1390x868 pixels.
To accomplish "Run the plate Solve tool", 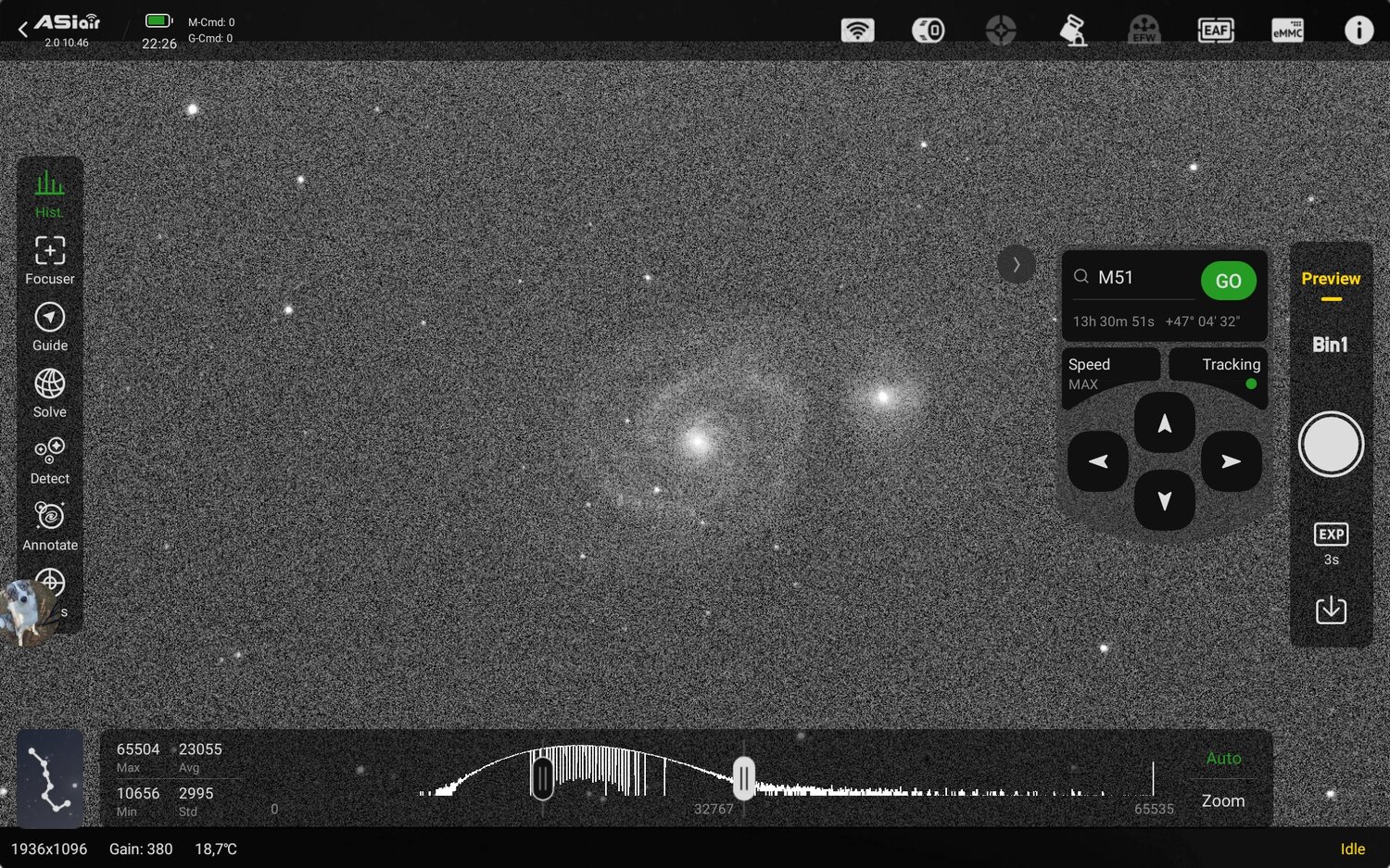I will coord(50,394).
